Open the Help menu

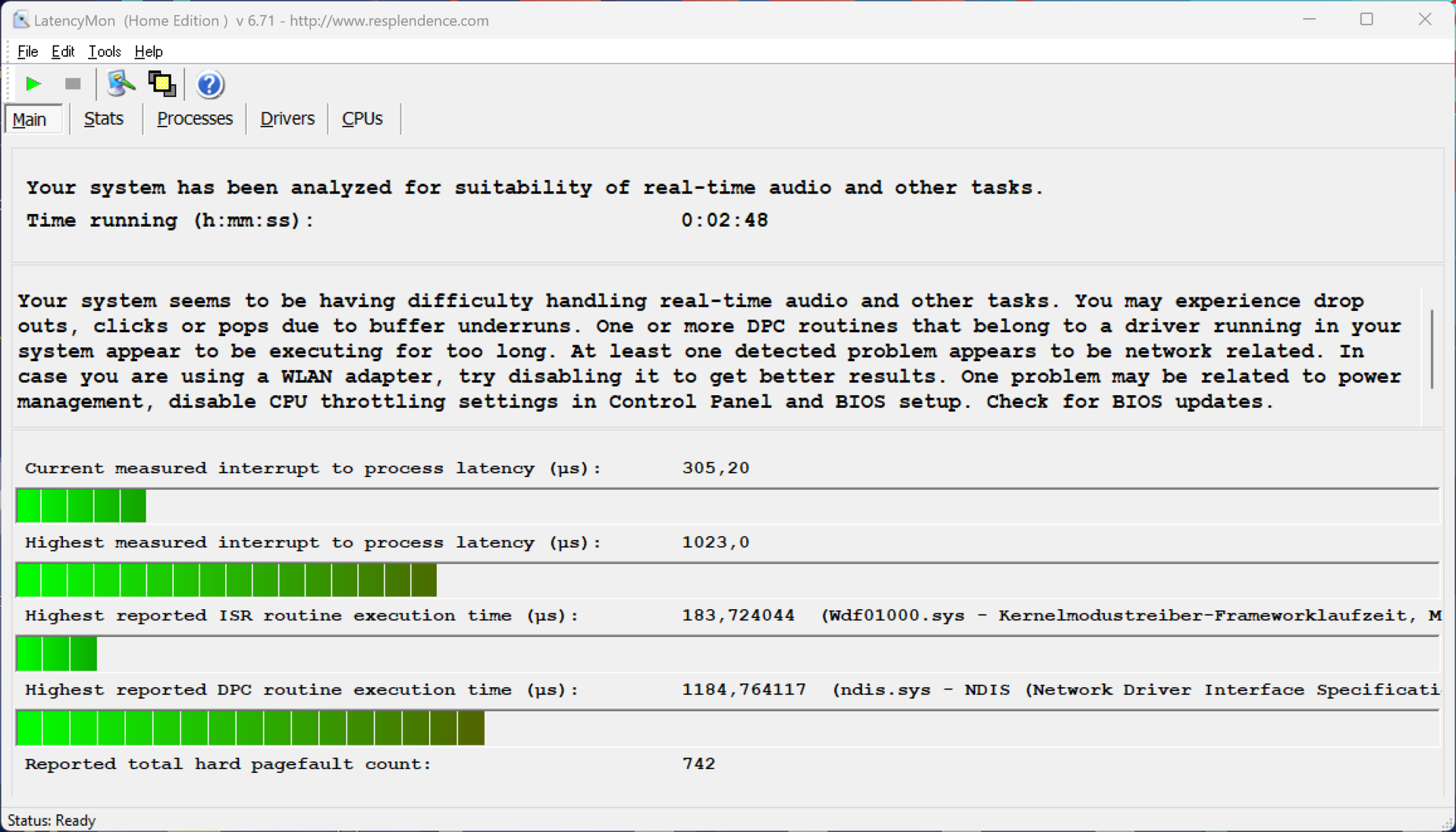[149, 52]
